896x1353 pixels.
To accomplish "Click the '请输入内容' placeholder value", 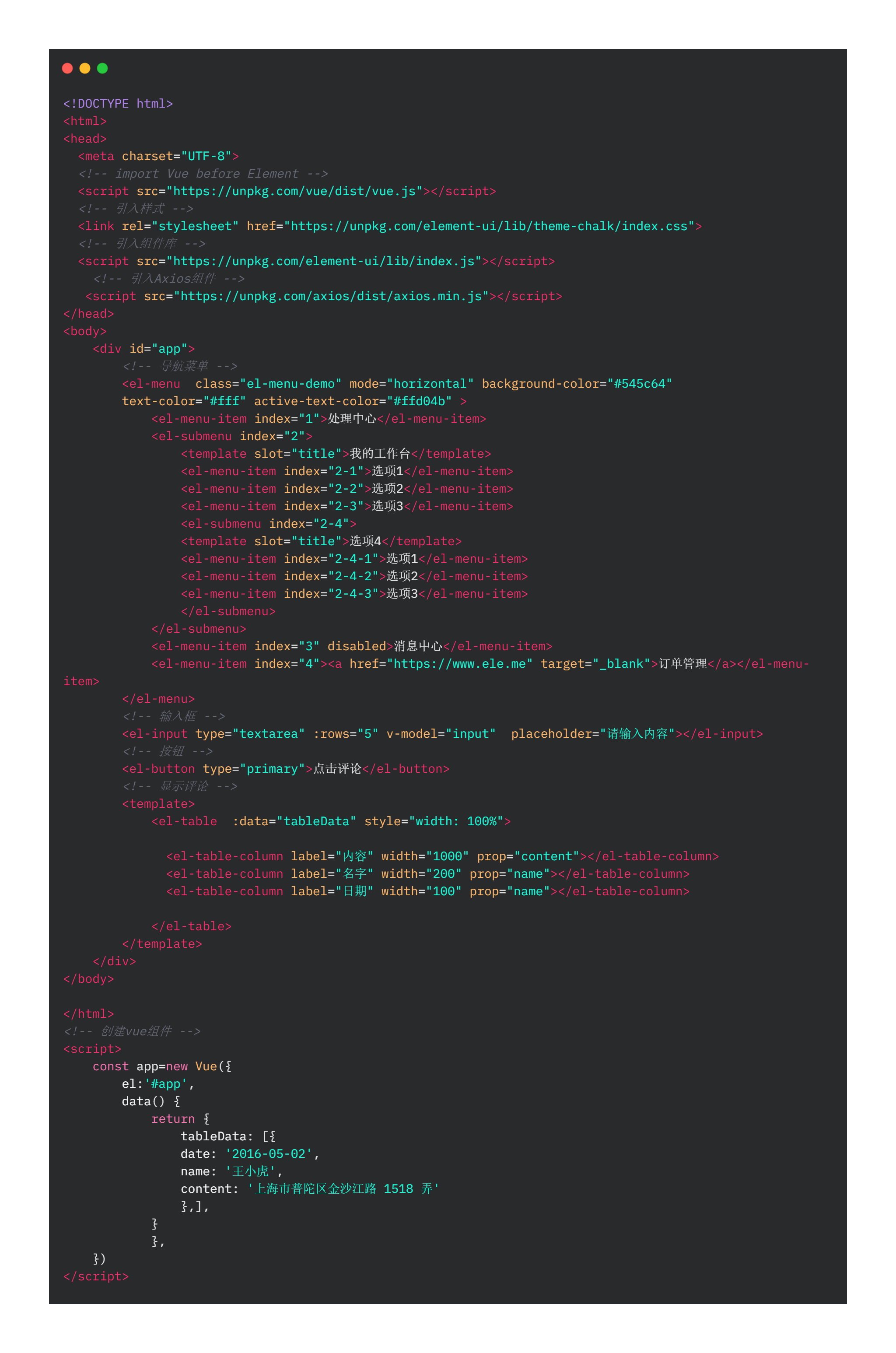I will 637,734.
